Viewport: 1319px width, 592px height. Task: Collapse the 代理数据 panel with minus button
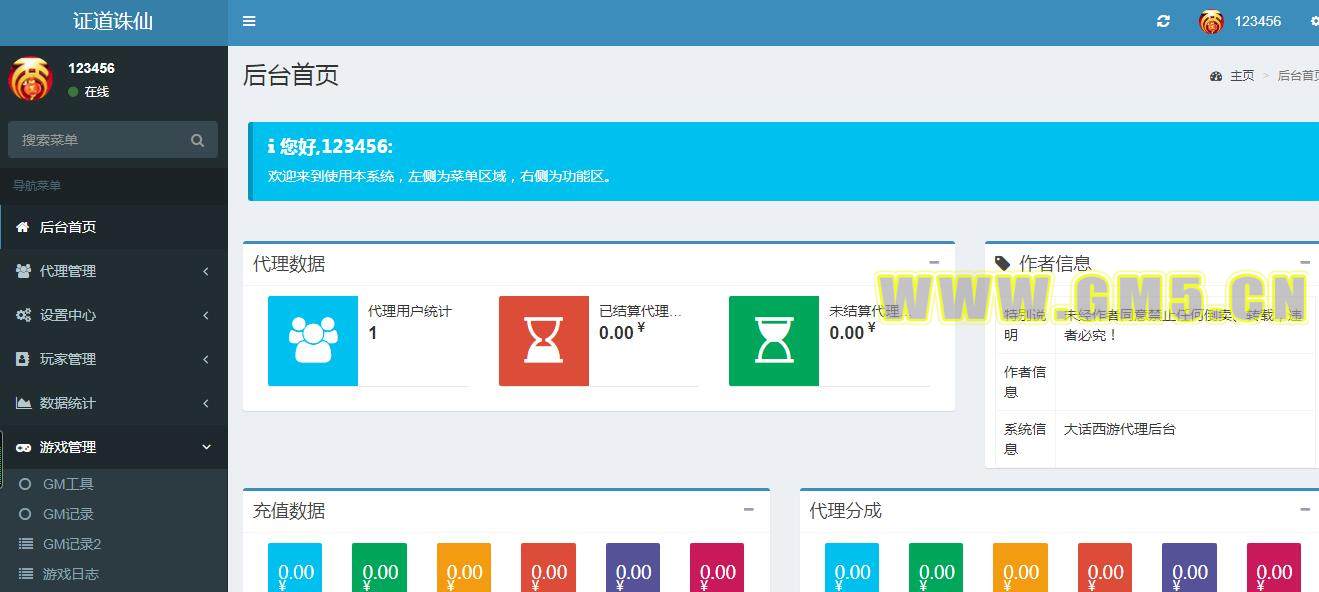[934, 262]
